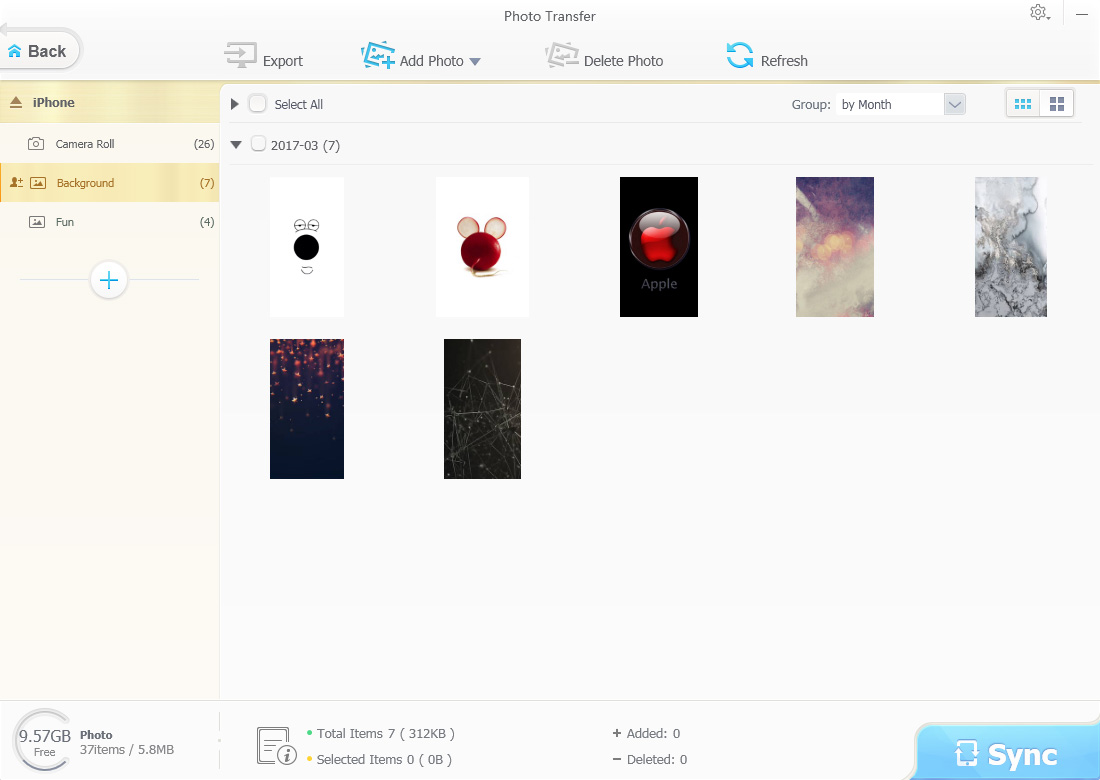Switch to large thumbnail grid view

tap(1057, 105)
